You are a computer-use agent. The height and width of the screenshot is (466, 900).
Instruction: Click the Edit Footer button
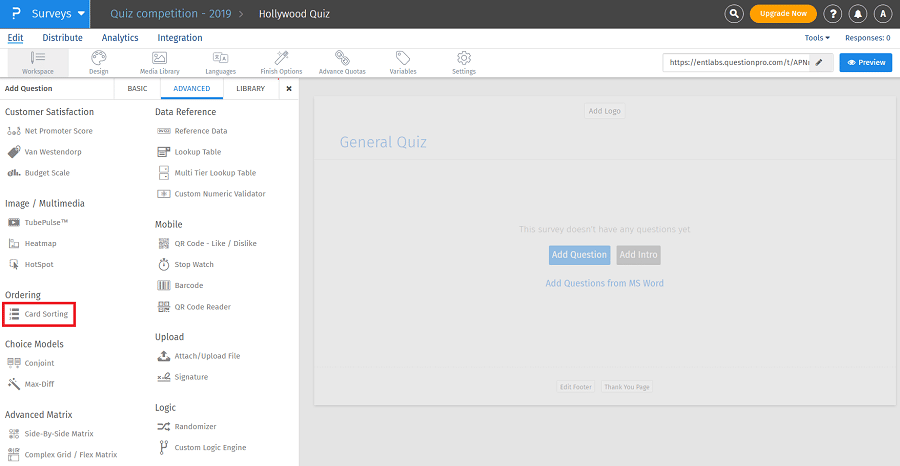pos(576,387)
